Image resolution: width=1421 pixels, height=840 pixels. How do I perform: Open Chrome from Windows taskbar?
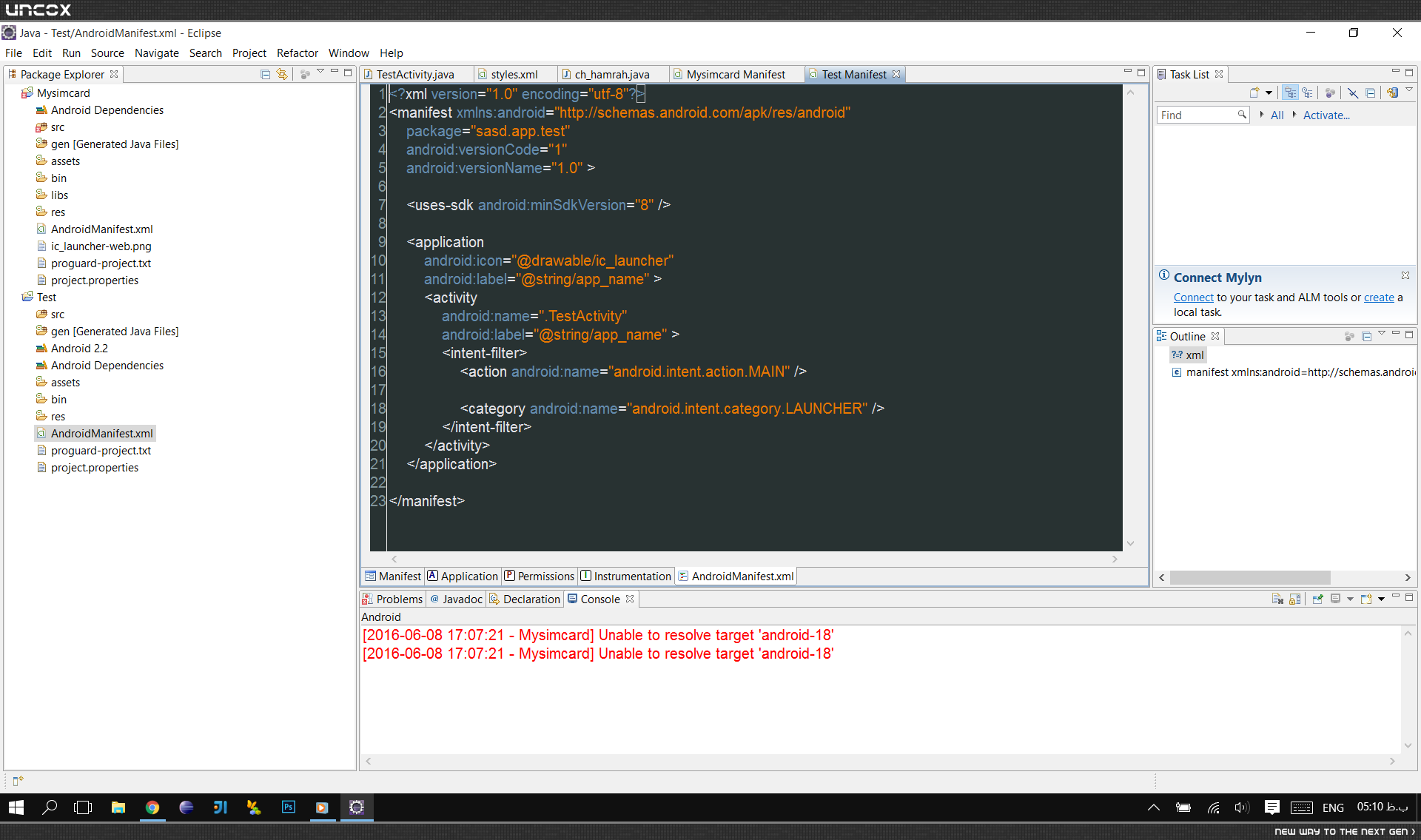pyautogui.click(x=152, y=807)
